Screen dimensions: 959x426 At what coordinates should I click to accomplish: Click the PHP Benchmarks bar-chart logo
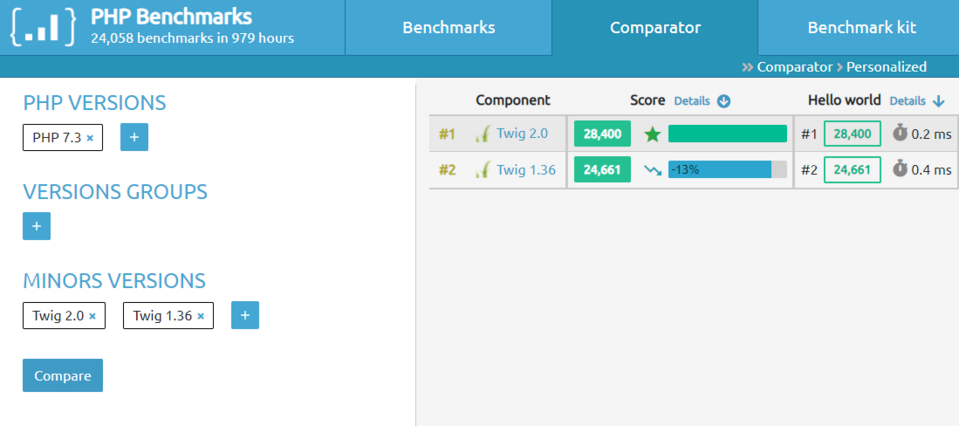(43, 27)
